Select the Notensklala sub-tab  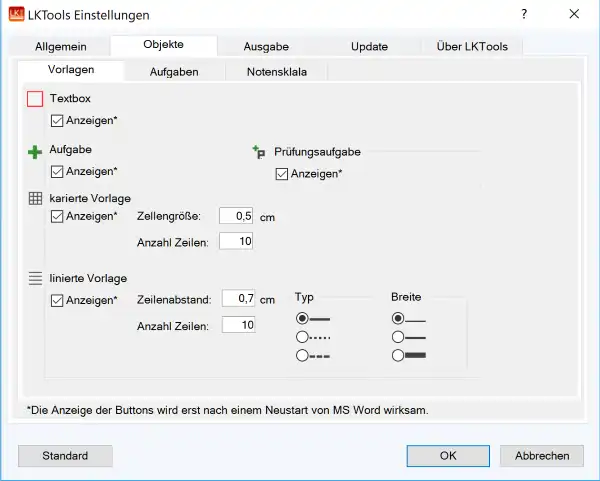[277, 72]
